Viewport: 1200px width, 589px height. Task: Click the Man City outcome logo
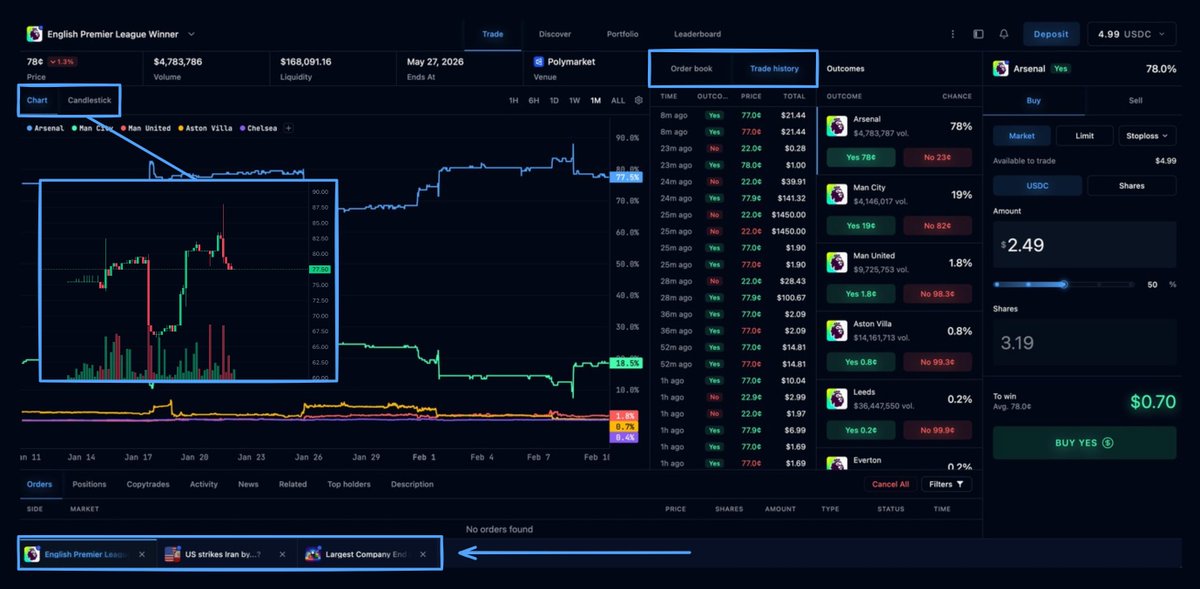836,193
